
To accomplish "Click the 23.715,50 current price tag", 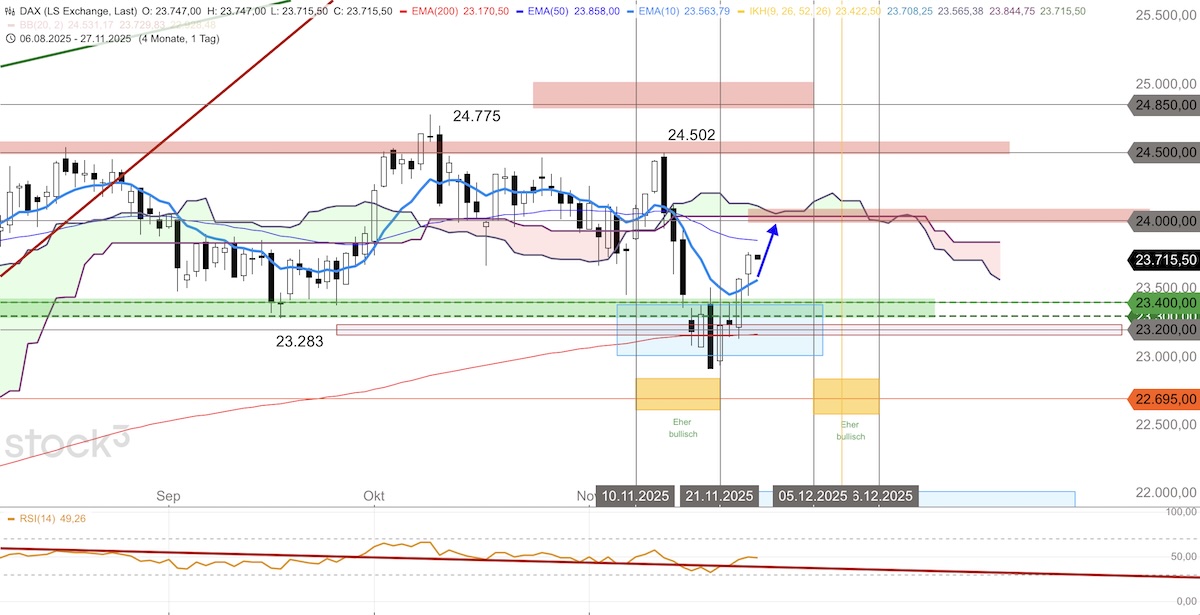I will click(x=1165, y=259).
